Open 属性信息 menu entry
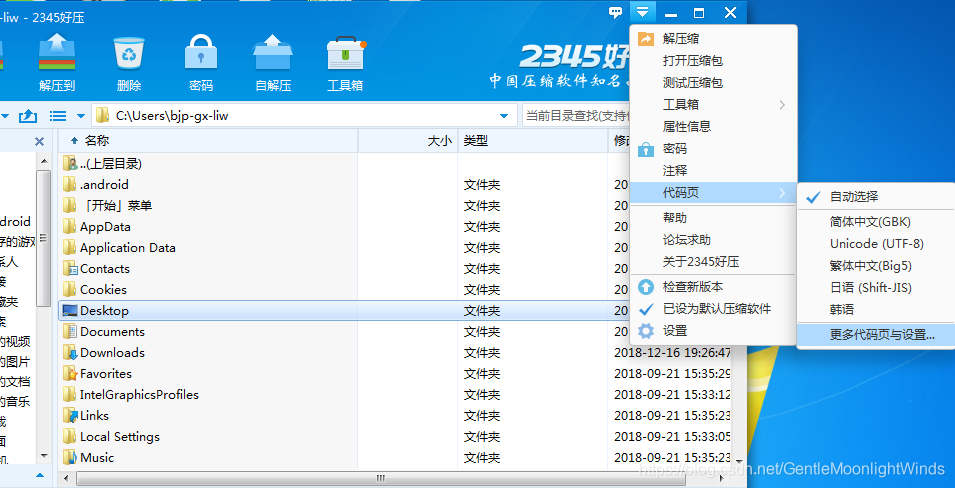This screenshot has height=488, width=955. click(713, 127)
